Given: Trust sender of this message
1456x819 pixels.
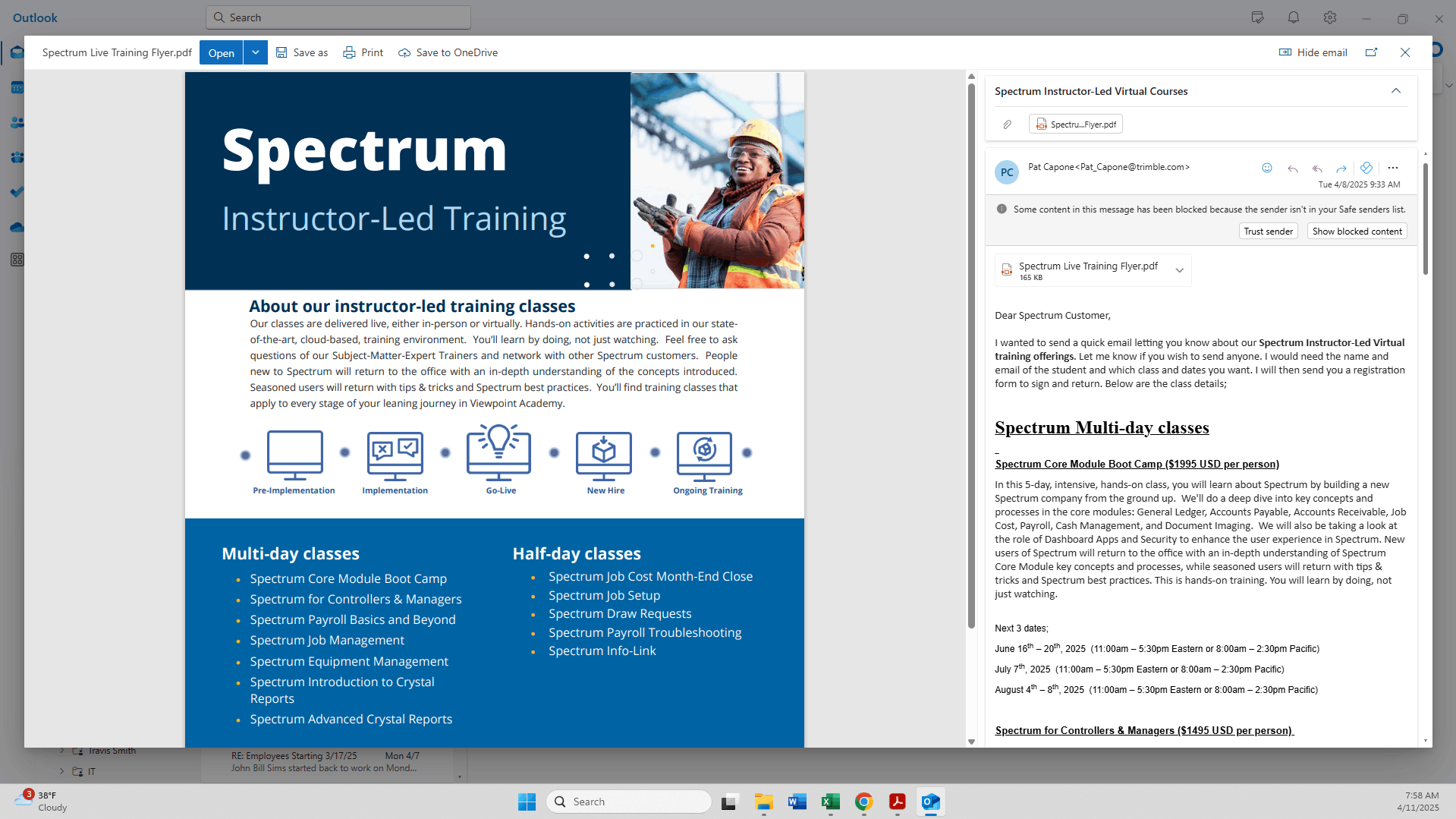Looking at the screenshot, I should tap(1268, 232).
